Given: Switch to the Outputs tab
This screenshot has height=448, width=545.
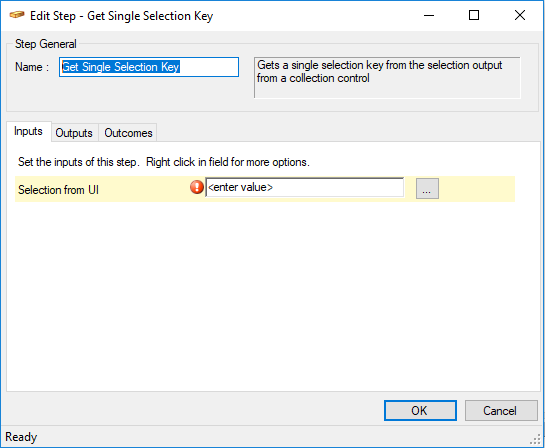Looking at the screenshot, I should coord(74,133).
